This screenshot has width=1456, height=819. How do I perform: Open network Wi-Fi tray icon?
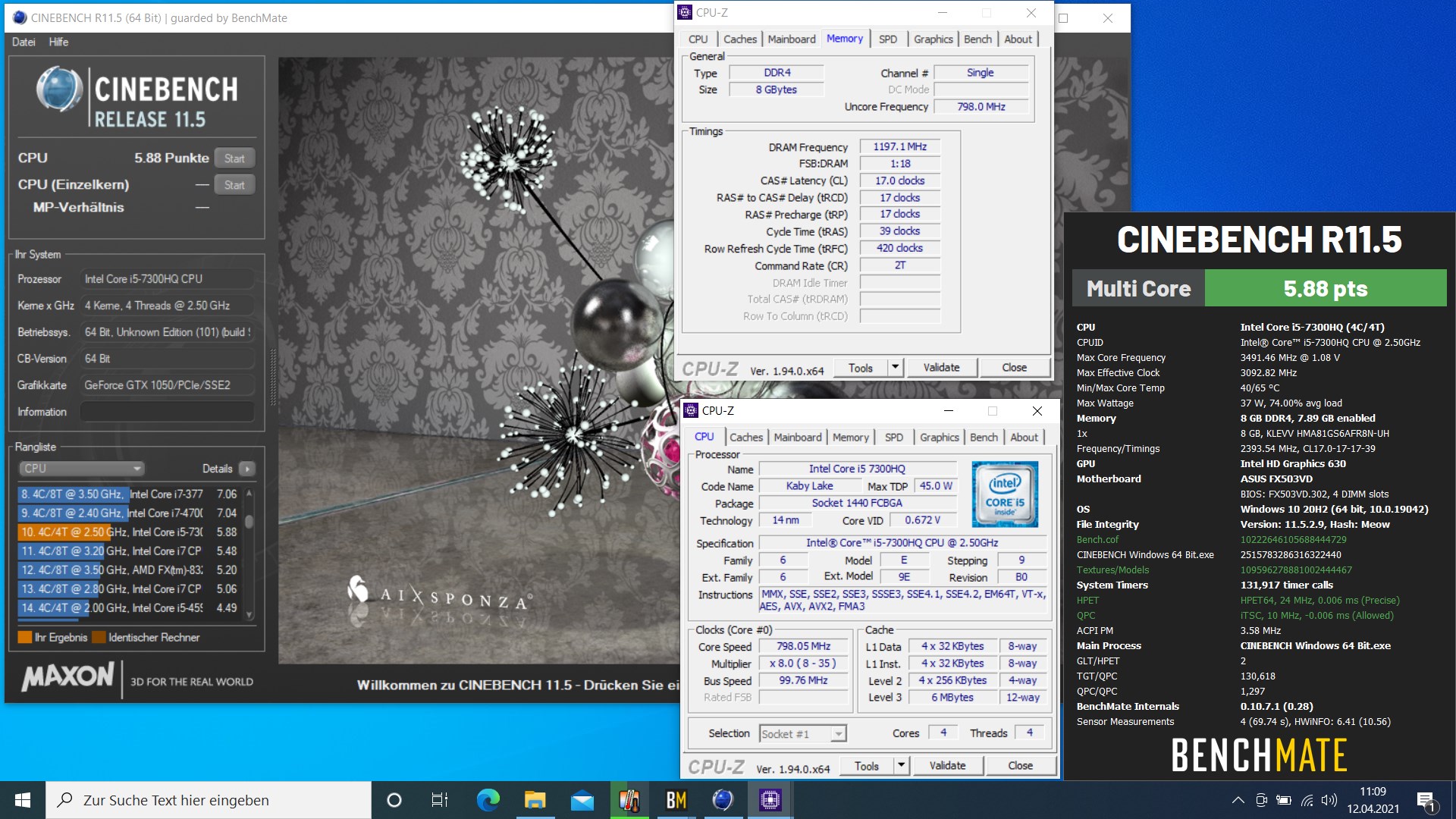1307,800
